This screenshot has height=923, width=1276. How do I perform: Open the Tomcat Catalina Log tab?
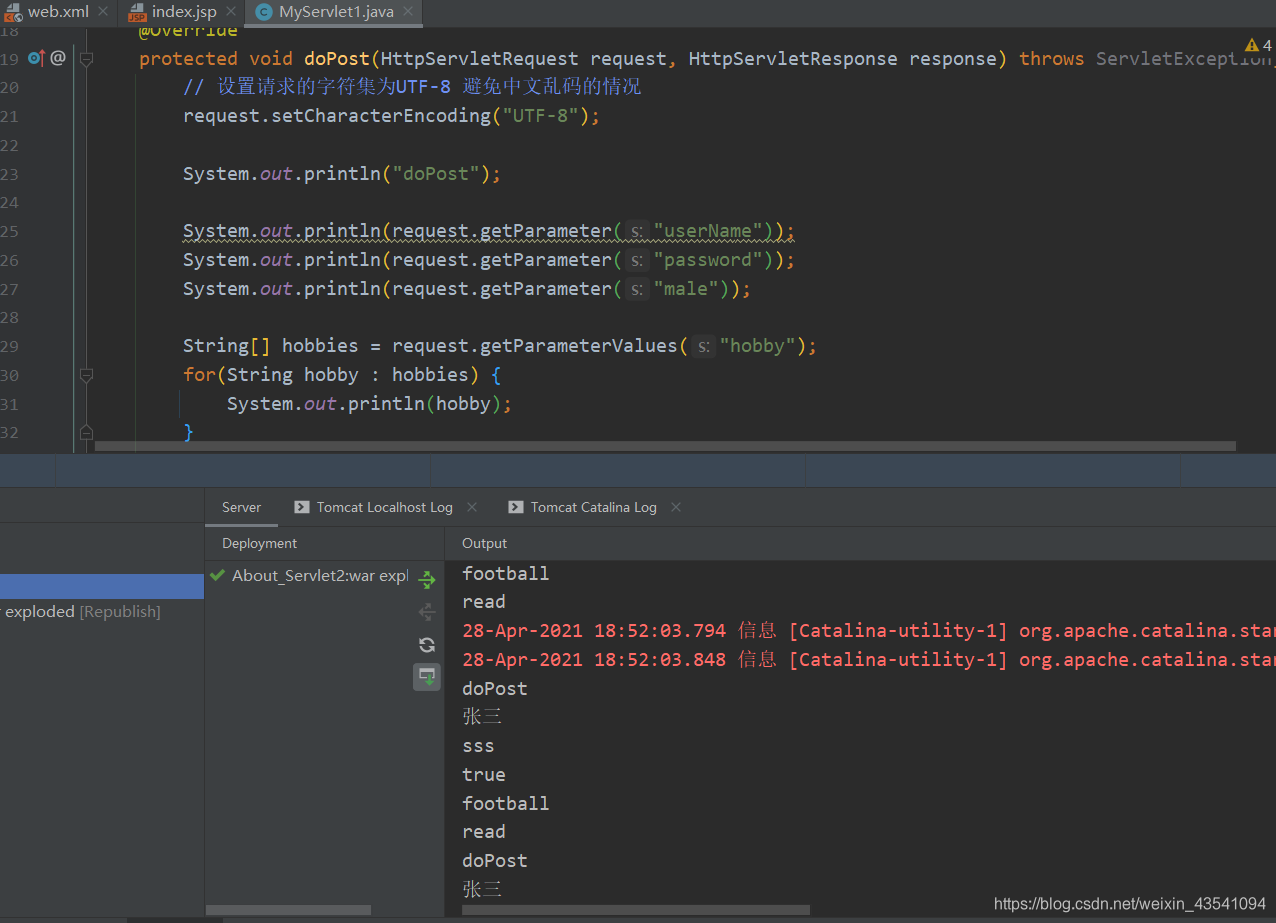pyautogui.click(x=594, y=507)
